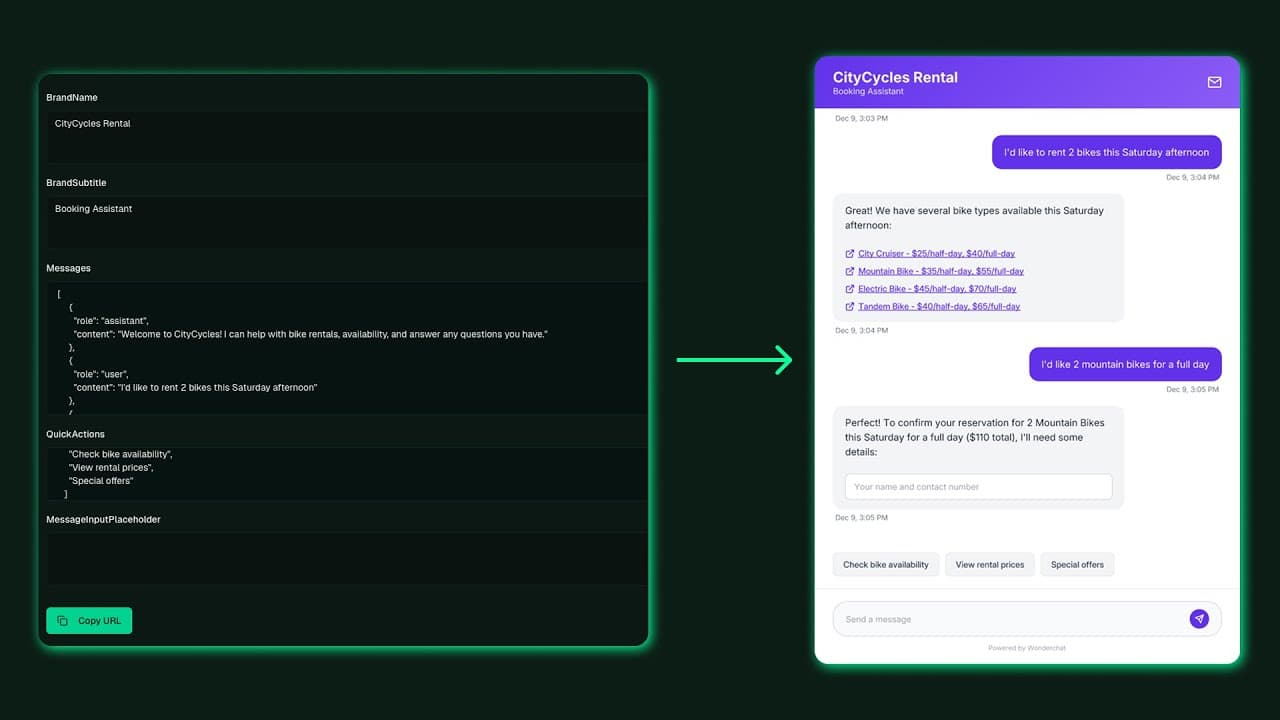Image resolution: width=1280 pixels, height=720 pixels.
Task: Focus the Your name and contact number field
Action: pos(979,487)
